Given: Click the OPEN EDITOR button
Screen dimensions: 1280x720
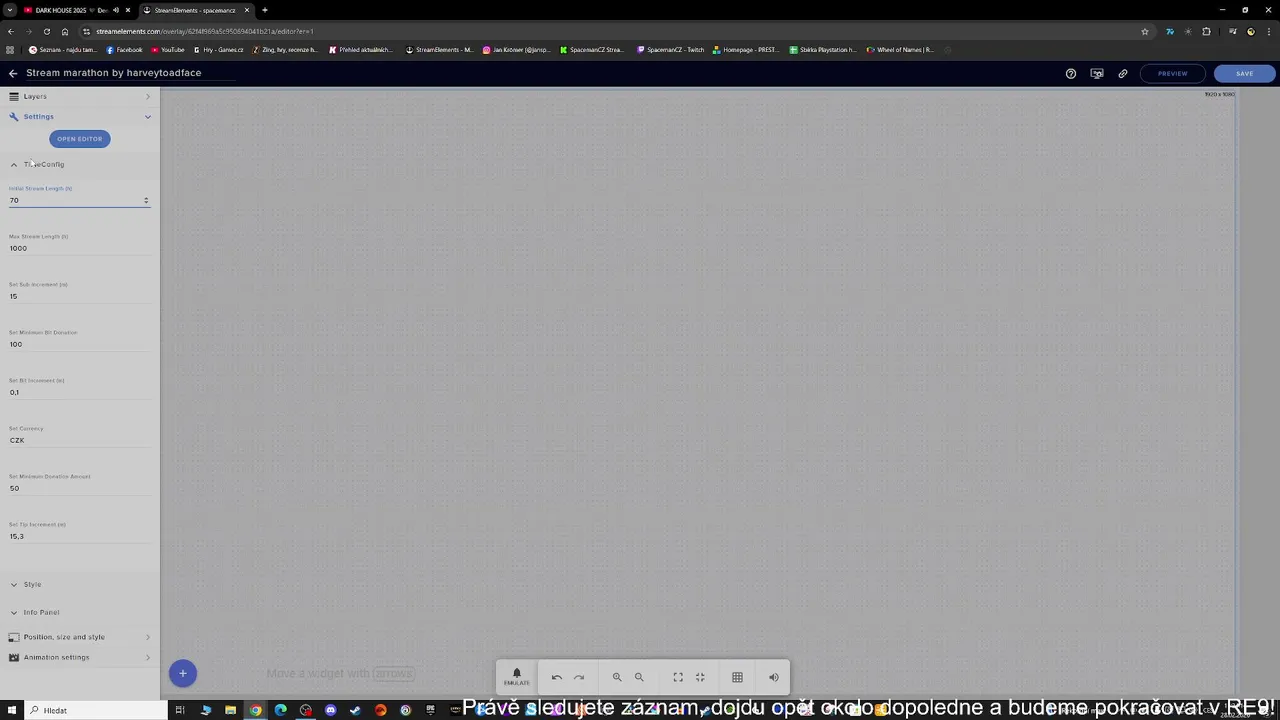Looking at the screenshot, I should pyautogui.click(x=79, y=139).
